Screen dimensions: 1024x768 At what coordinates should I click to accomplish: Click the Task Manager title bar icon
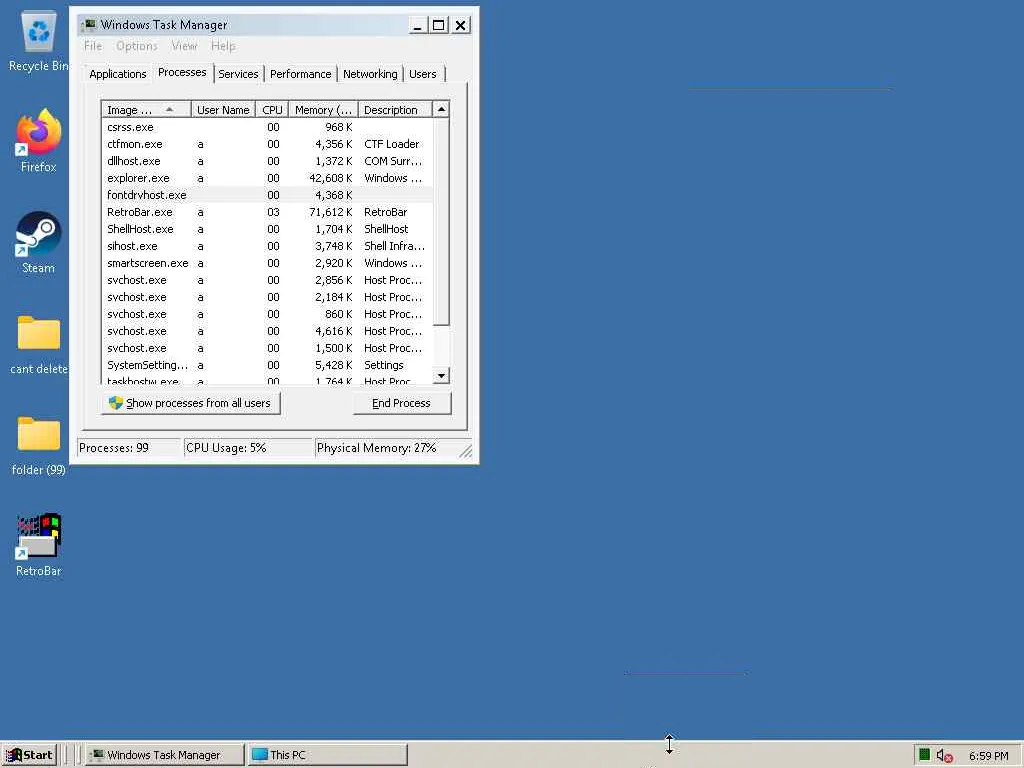pos(89,25)
